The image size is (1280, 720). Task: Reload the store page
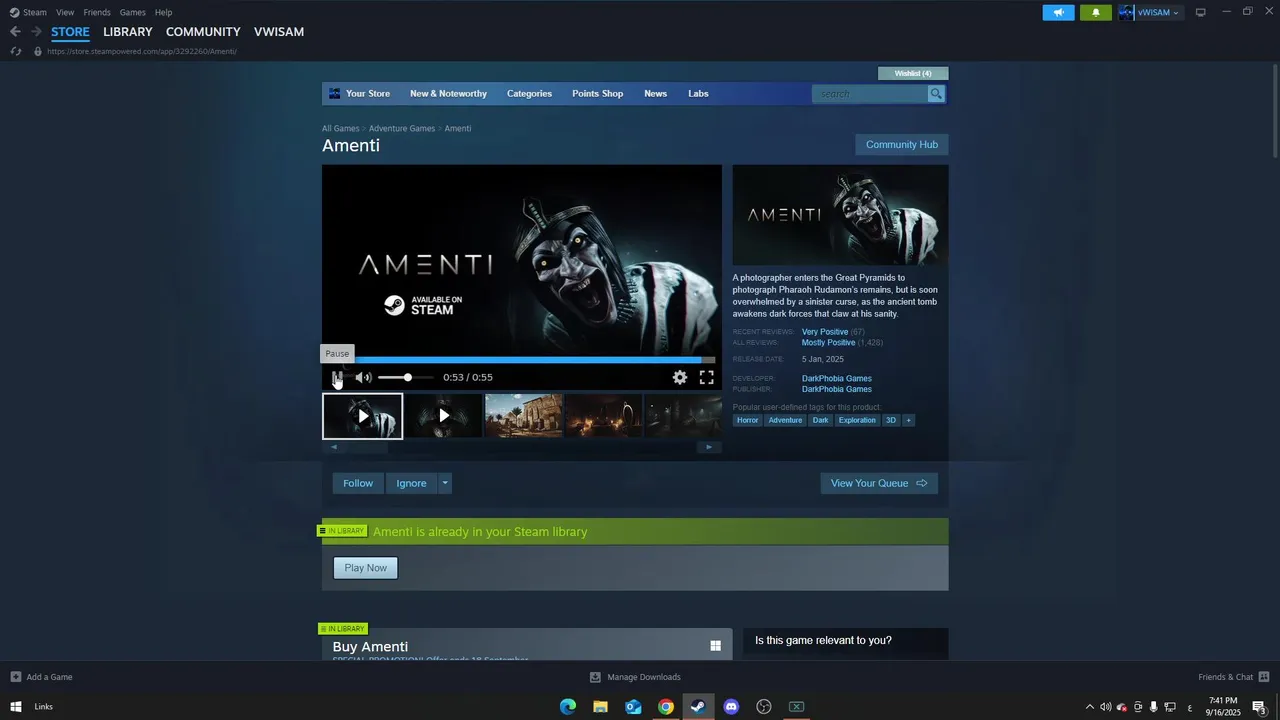point(15,51)
